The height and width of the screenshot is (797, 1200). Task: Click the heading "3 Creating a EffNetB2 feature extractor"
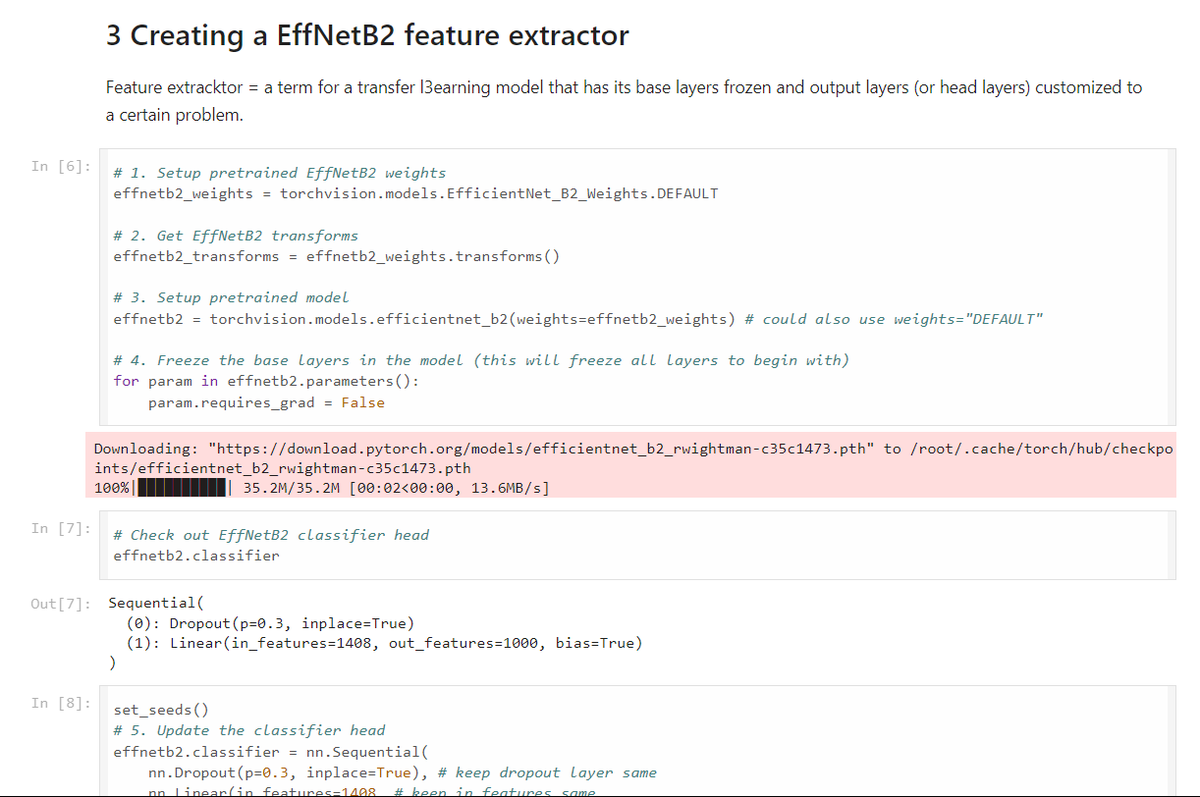click(x=367, y=36)
